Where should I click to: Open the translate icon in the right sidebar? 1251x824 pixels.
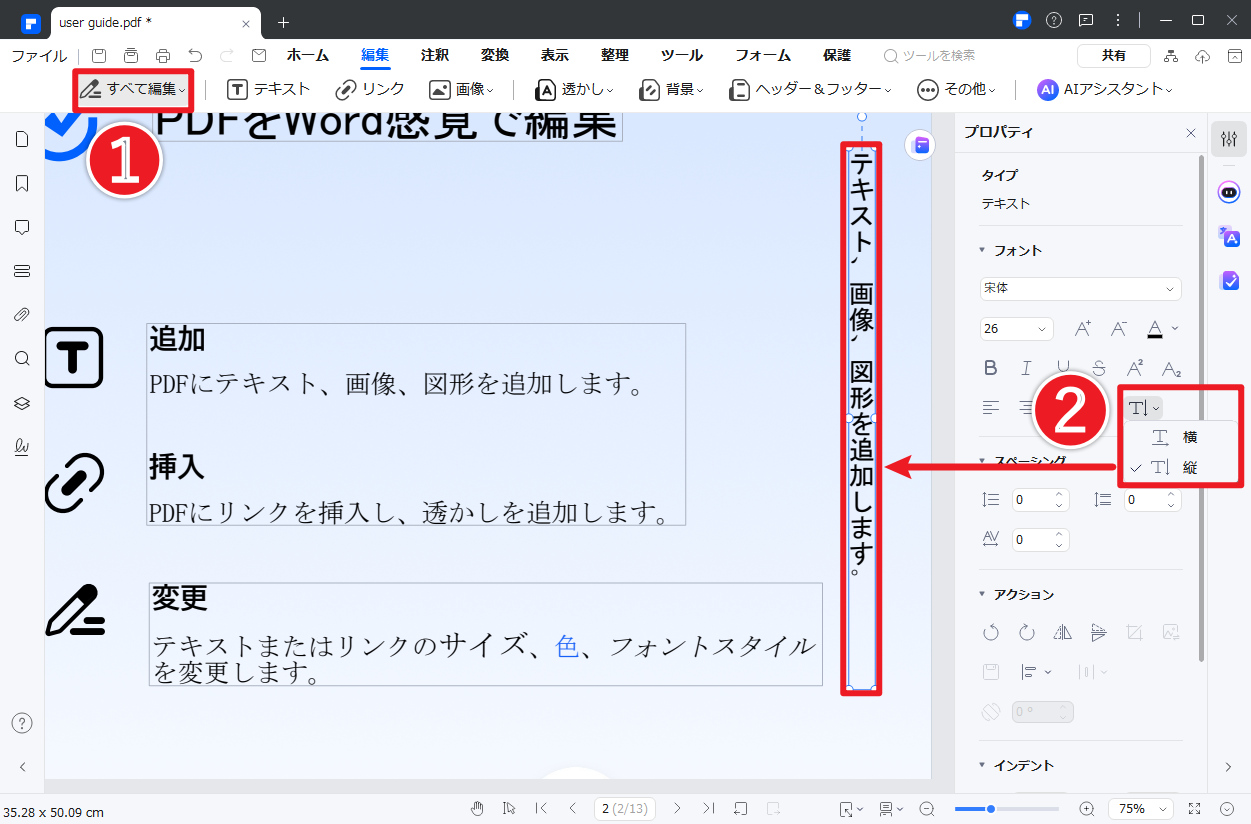(1229, 237)
